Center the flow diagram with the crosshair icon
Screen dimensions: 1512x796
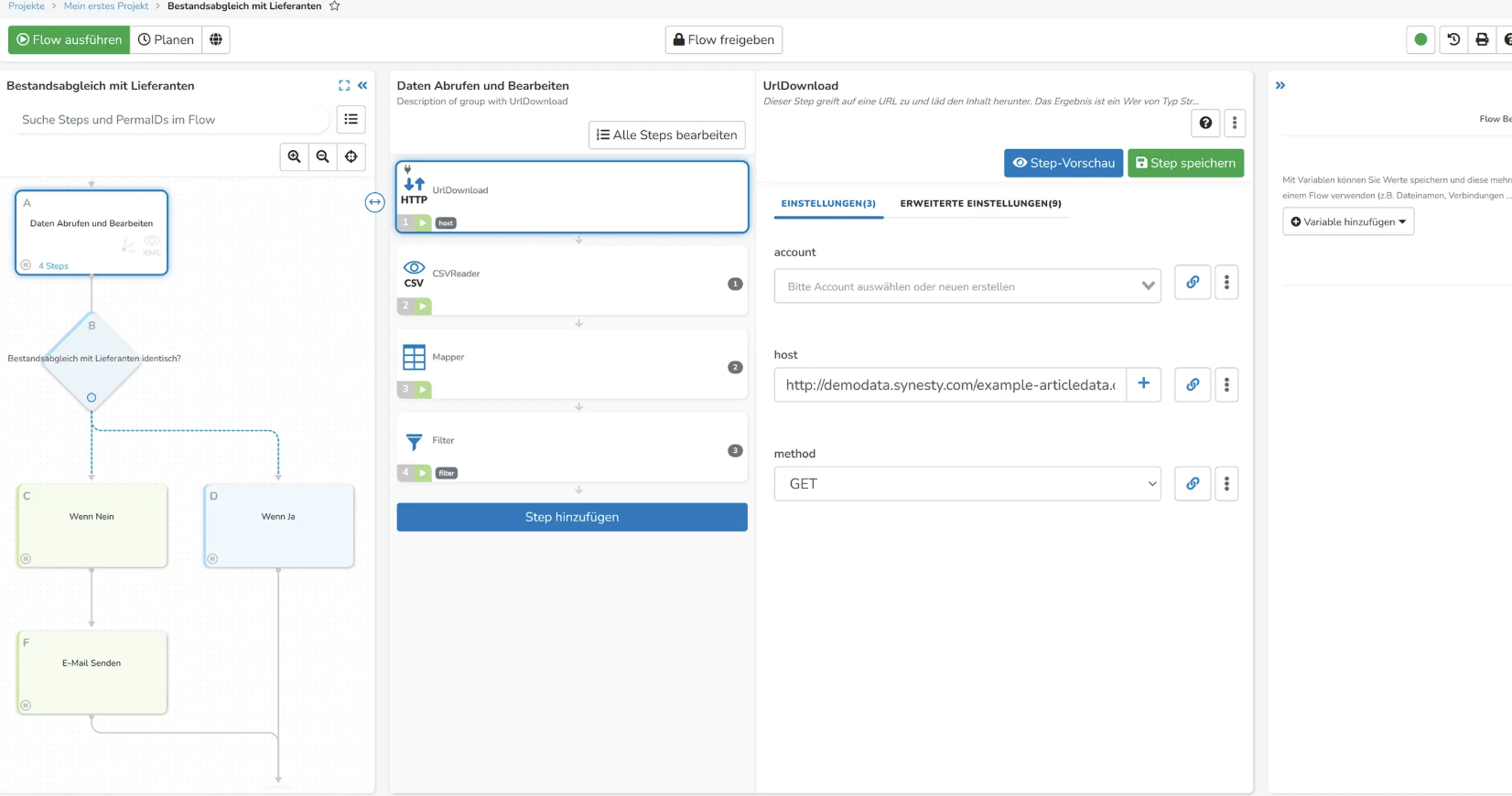351,156
